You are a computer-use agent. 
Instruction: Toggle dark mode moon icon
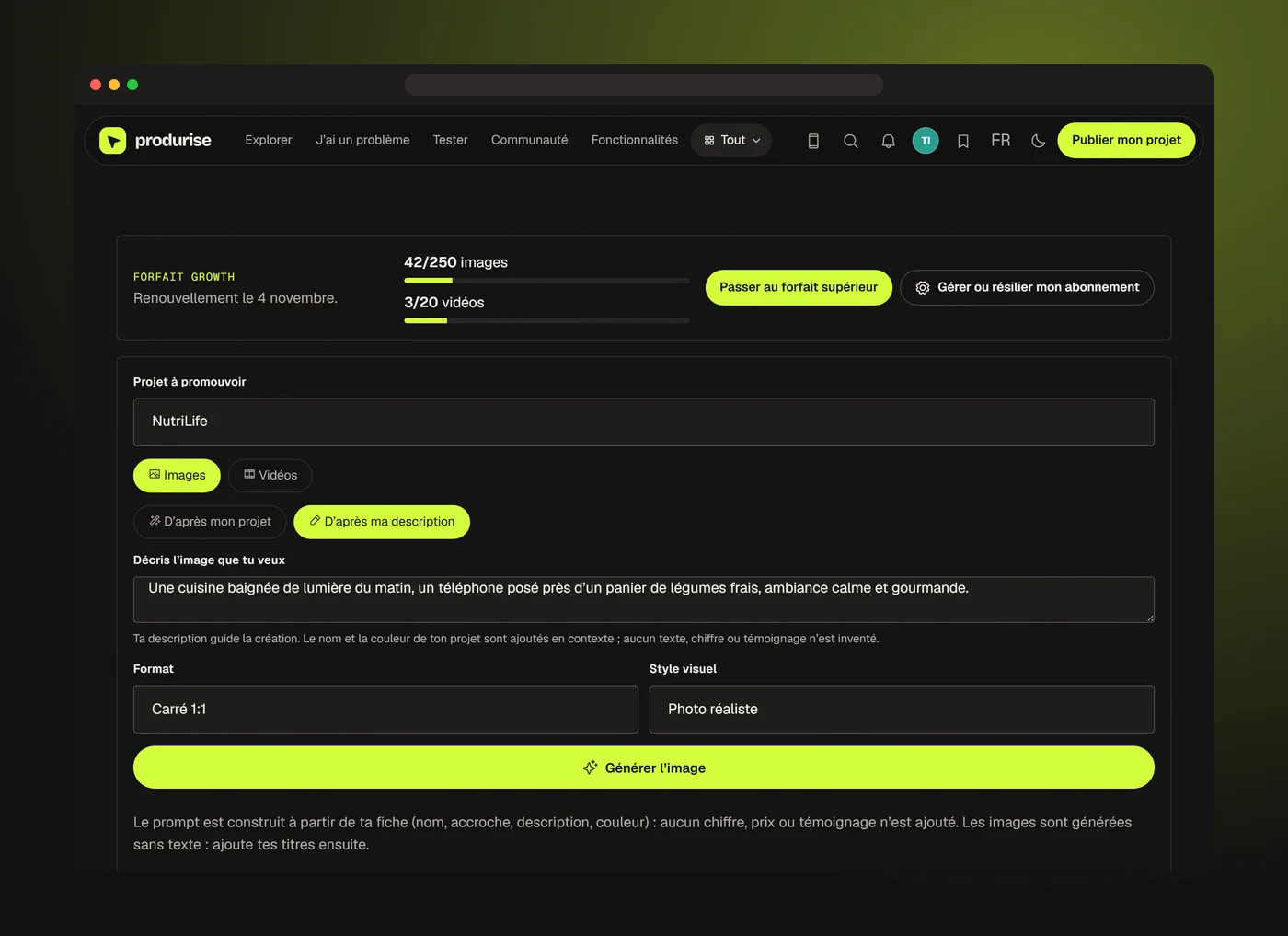point(1039,141)
